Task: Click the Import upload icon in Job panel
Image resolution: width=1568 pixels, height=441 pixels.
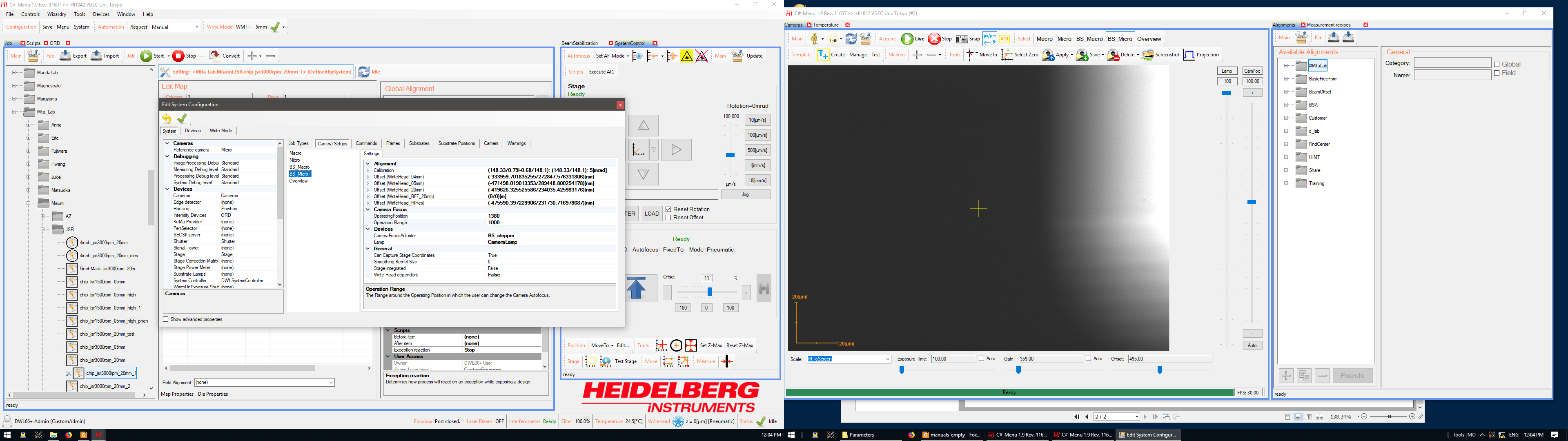Action: 96,56
